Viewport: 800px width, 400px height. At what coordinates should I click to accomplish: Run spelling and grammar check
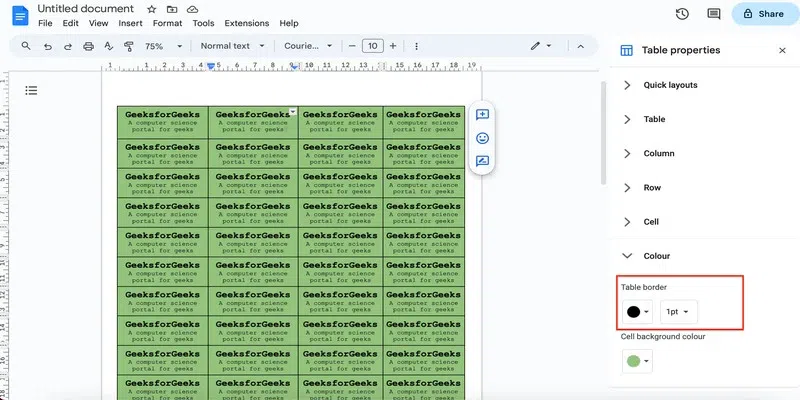point(108,46)
